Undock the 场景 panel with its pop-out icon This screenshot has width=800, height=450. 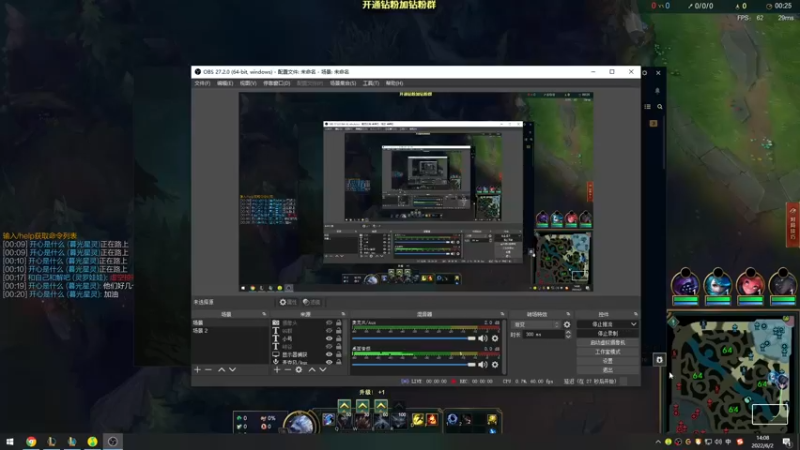pos(264,314)
